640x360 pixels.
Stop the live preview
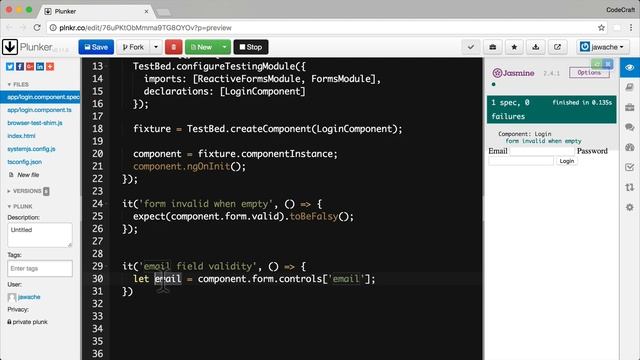point(251,47)
